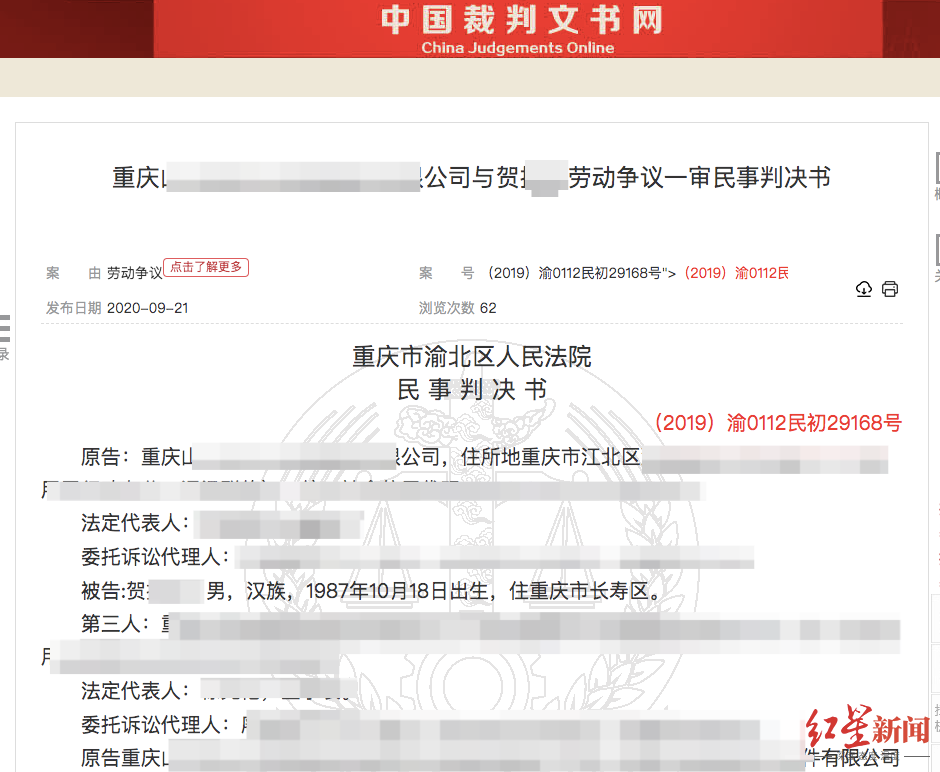Open the table of contents menu icon
The width and height of the screenshot is (940, 772).
5,328
